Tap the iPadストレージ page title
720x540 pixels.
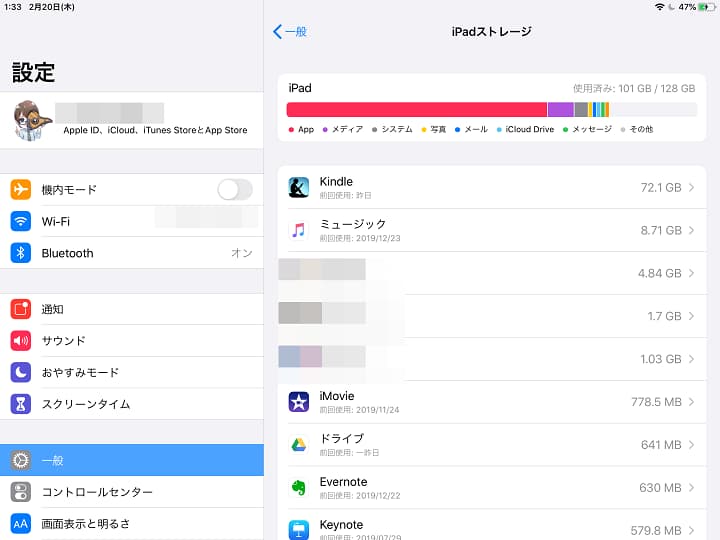[x=491, y=32]
